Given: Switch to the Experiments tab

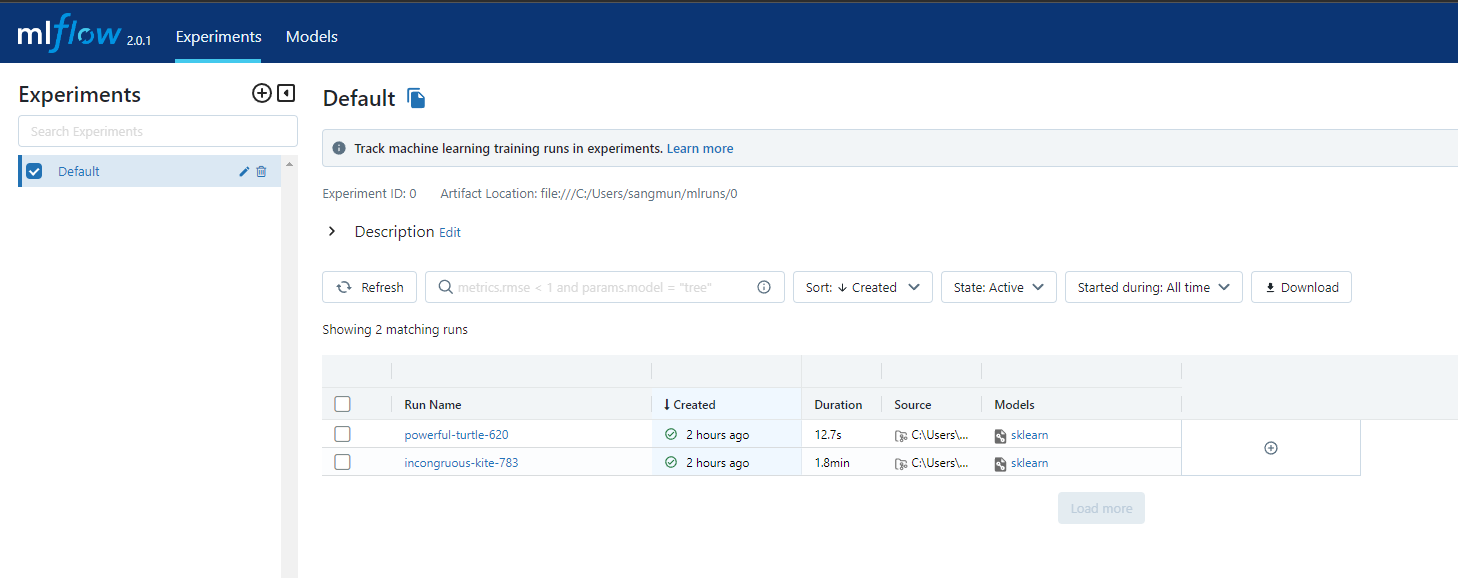Looking at the screenshot, I should (x=218, y=36).
